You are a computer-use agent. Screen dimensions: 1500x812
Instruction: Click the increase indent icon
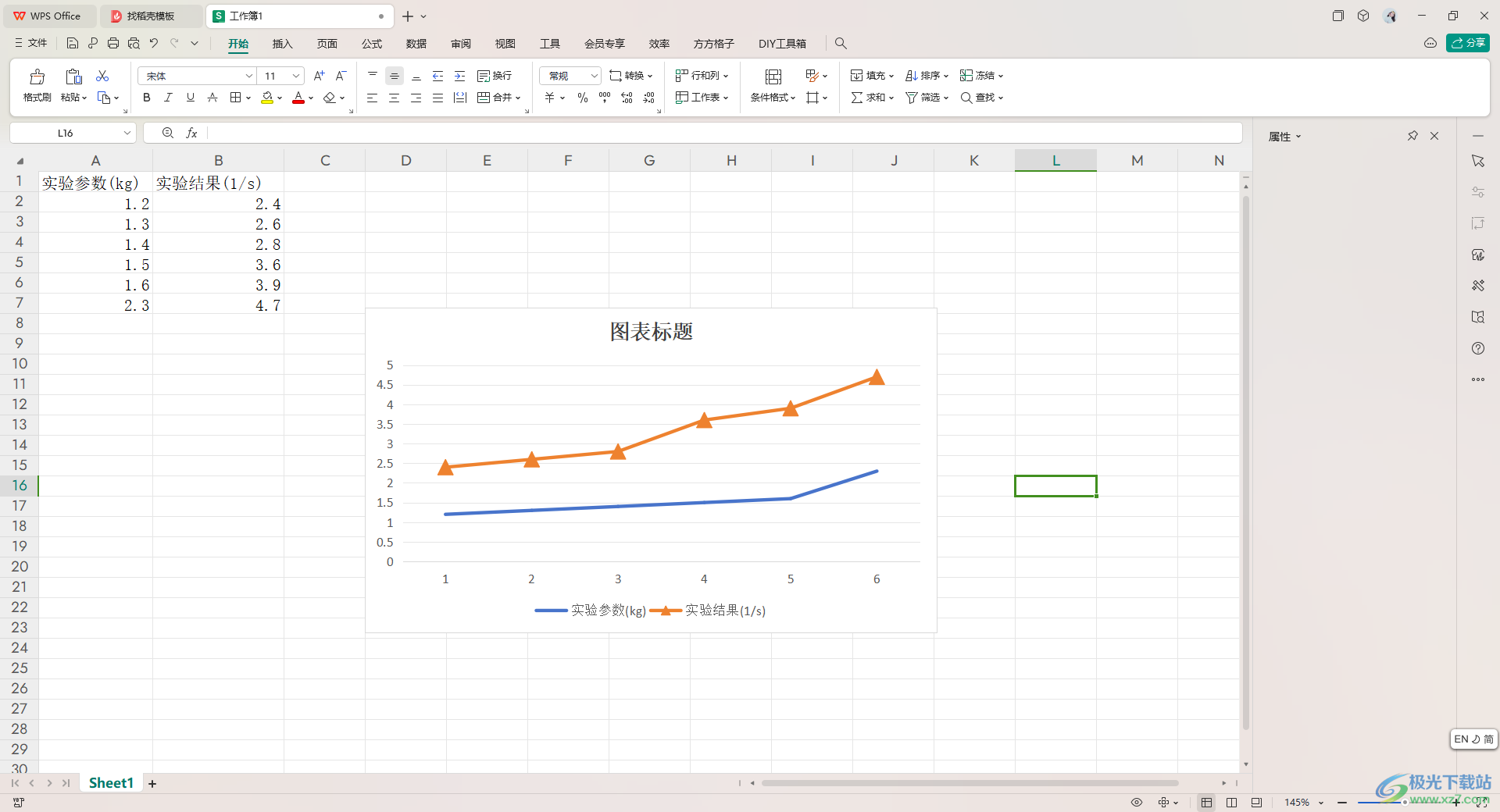[460, 76]
